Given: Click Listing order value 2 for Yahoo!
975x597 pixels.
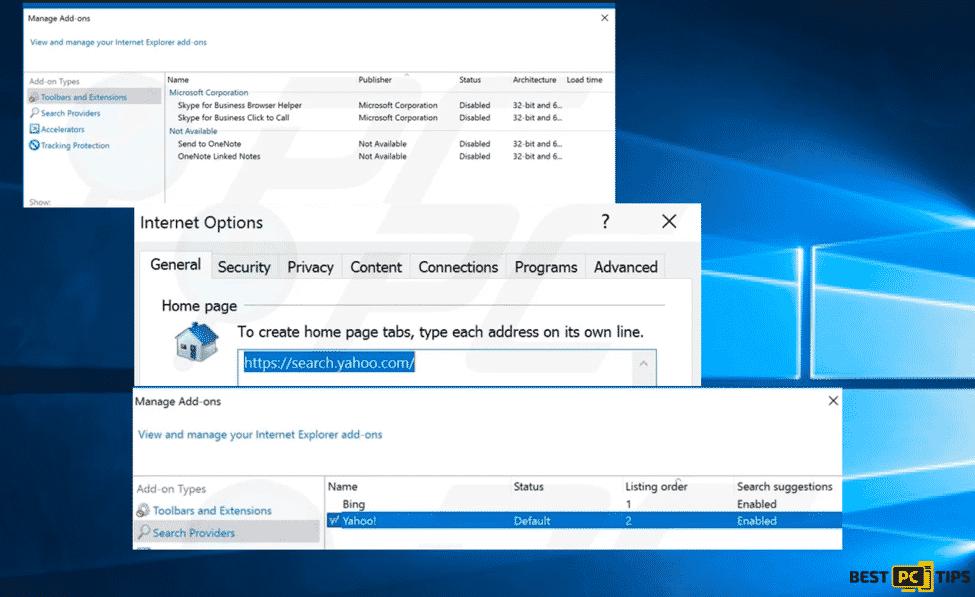Looking at the screenshot, I should (x=628, y=521).
